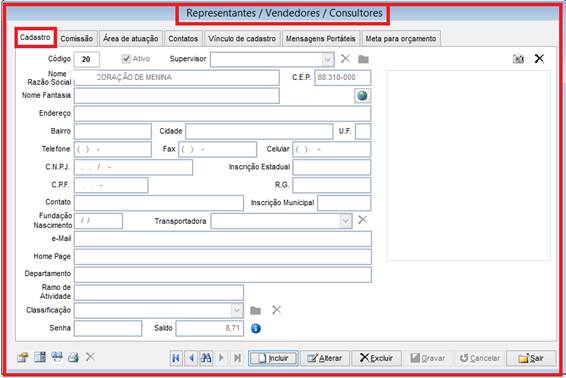Click the Celular field
This screenshot has height=378, width=566.
pos(331,149)
